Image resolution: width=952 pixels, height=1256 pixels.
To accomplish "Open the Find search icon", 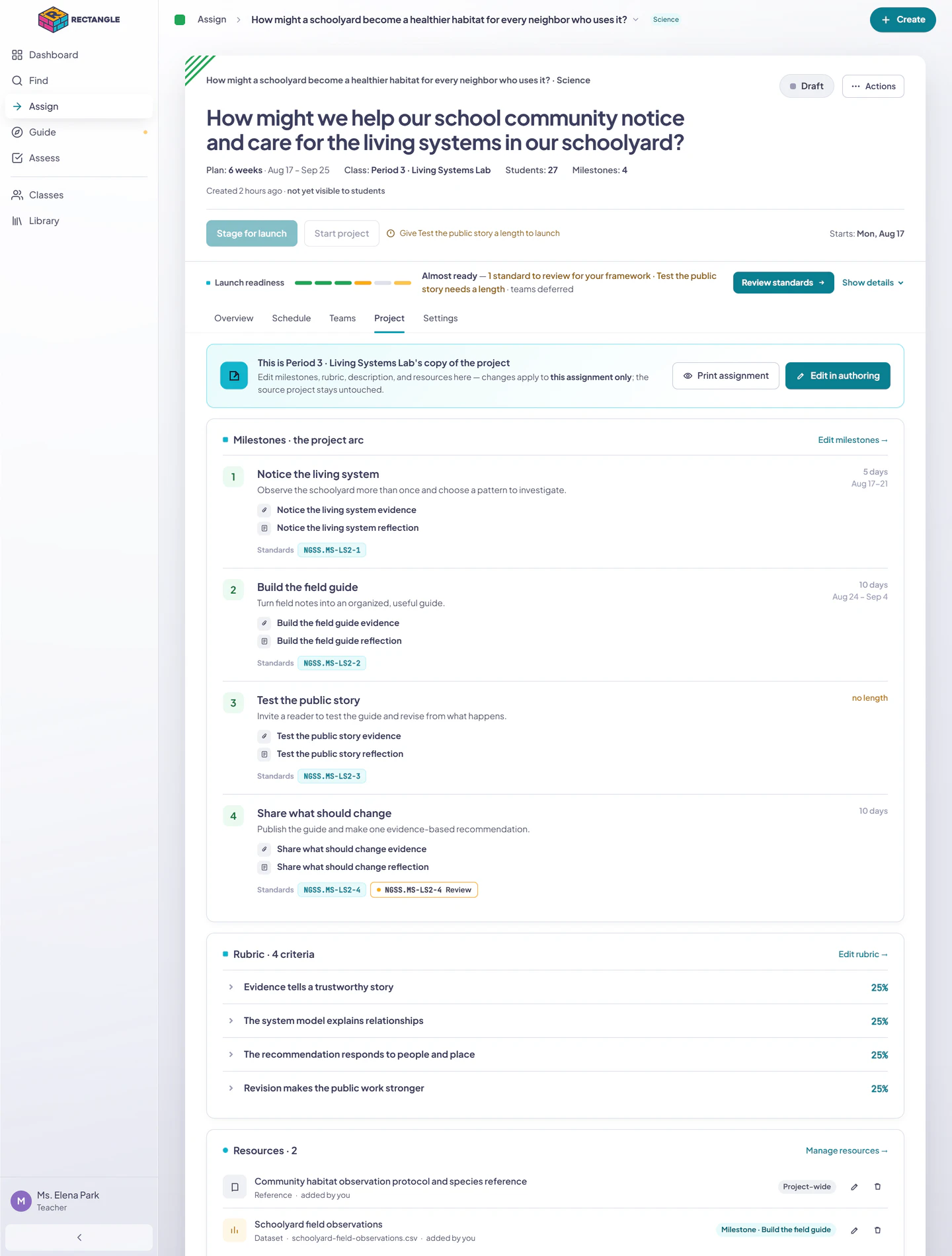I will click(17, 81).
